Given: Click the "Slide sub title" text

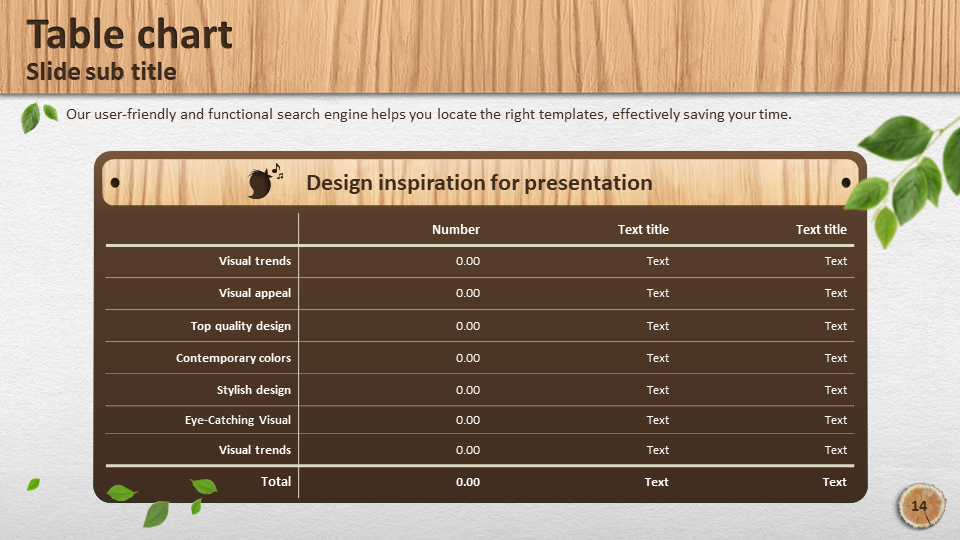Looking at the screenshot, I should (x=101, y=71).
